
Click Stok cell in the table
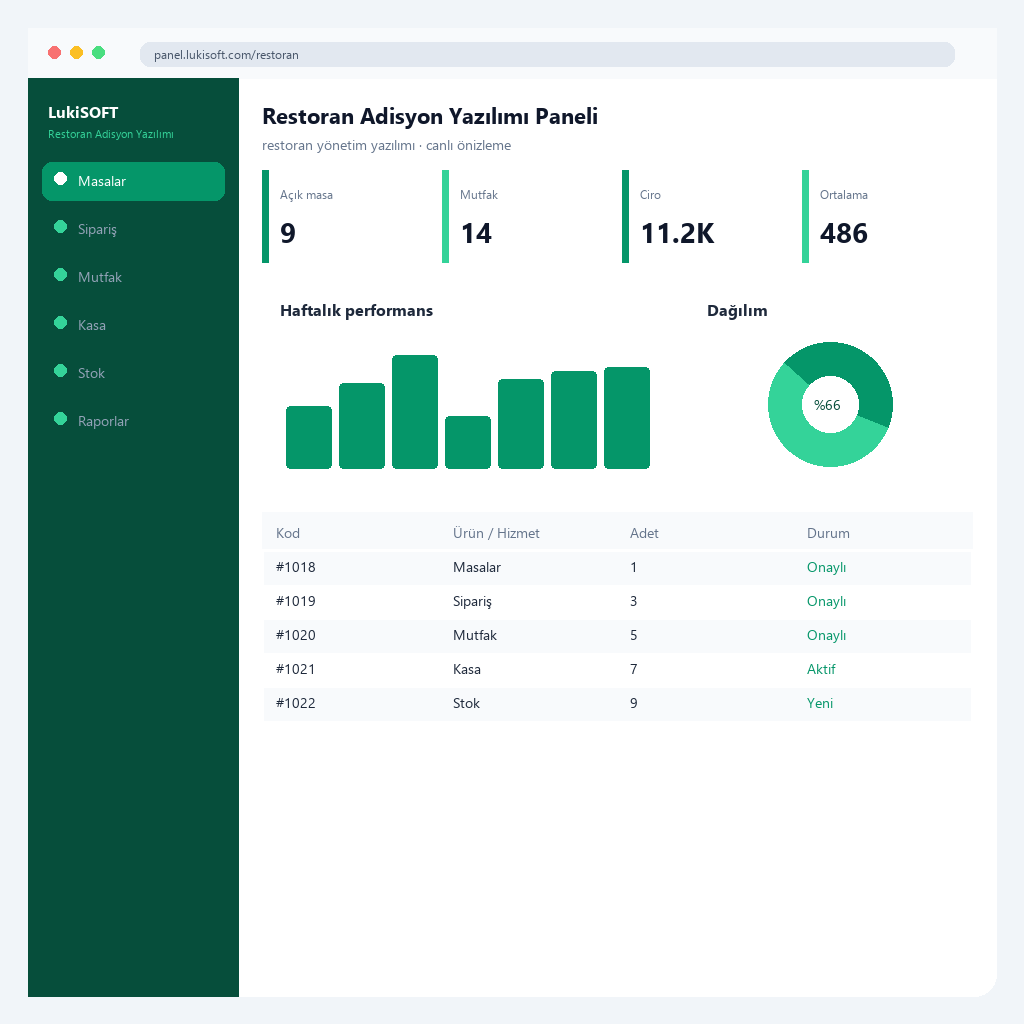pos(466,703)
